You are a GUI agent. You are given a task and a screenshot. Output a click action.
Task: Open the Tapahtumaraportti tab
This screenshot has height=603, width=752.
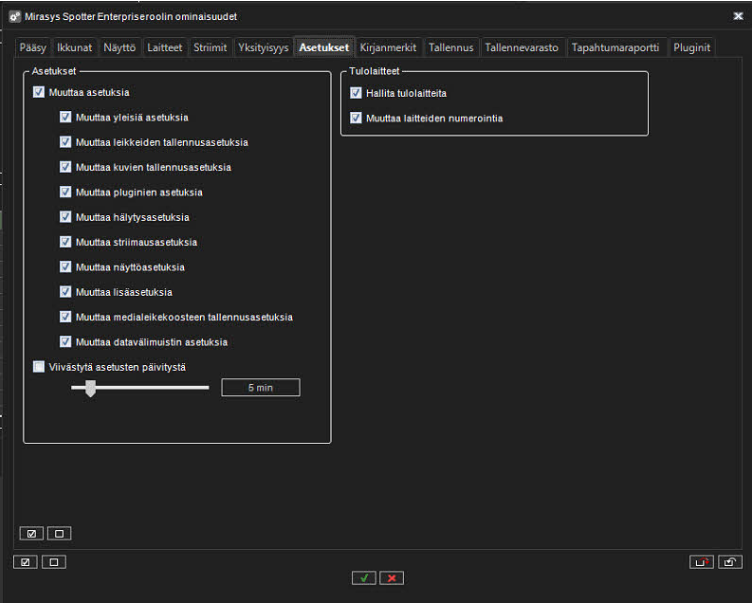(615, 47)
